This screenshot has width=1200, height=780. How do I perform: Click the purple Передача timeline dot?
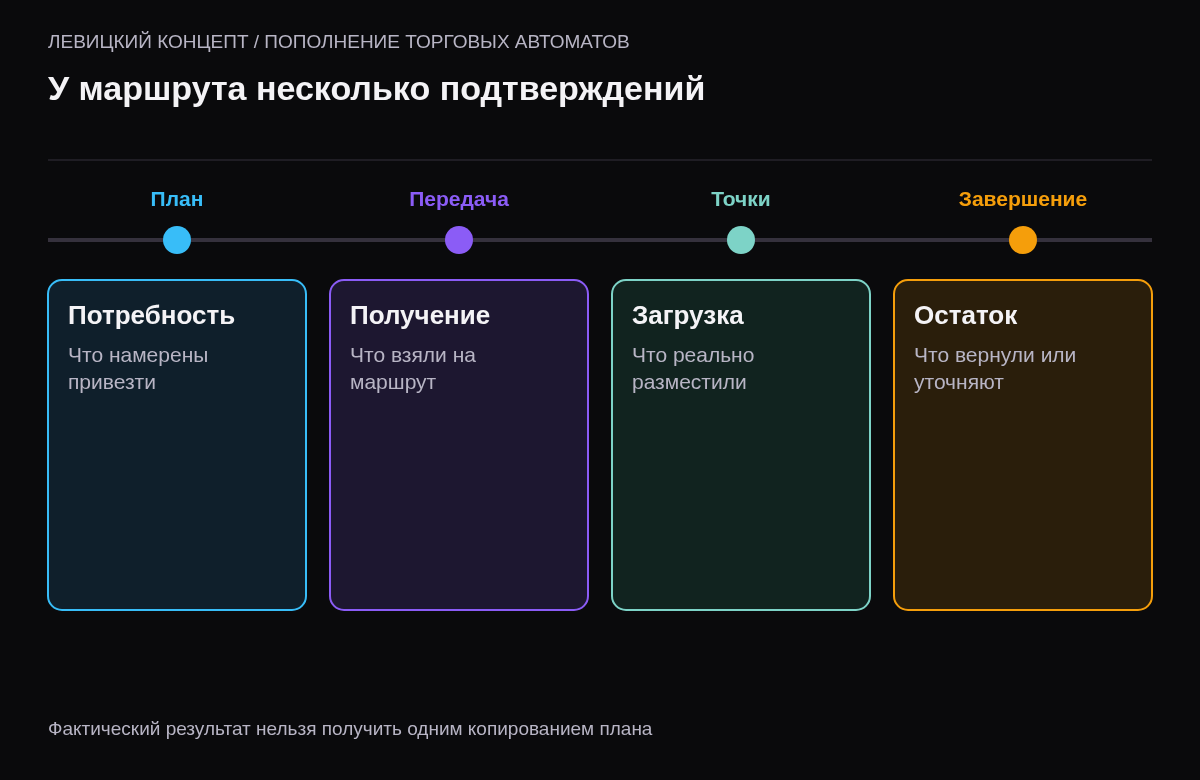[459, 240]
